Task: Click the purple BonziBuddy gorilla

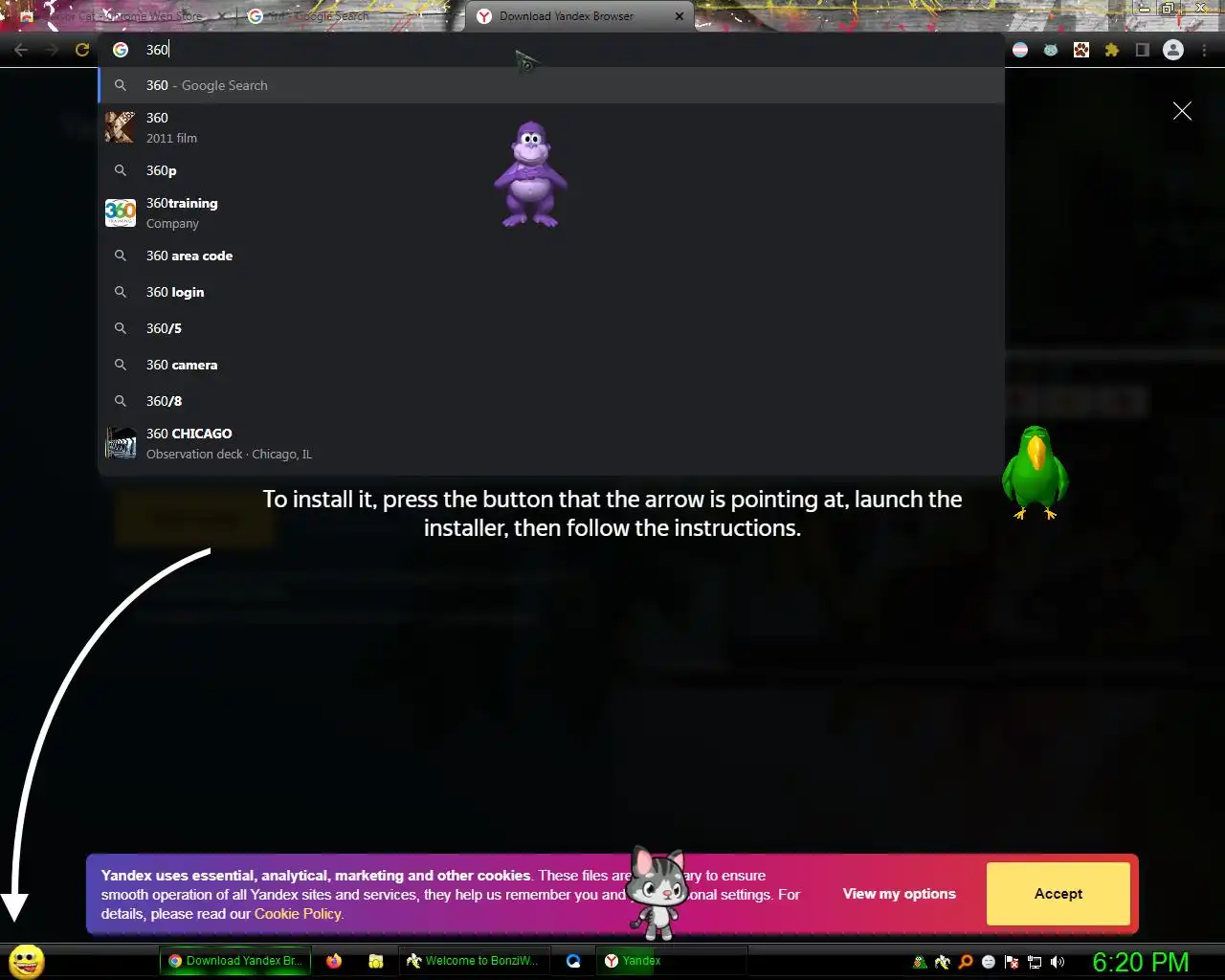Action: 530,174
